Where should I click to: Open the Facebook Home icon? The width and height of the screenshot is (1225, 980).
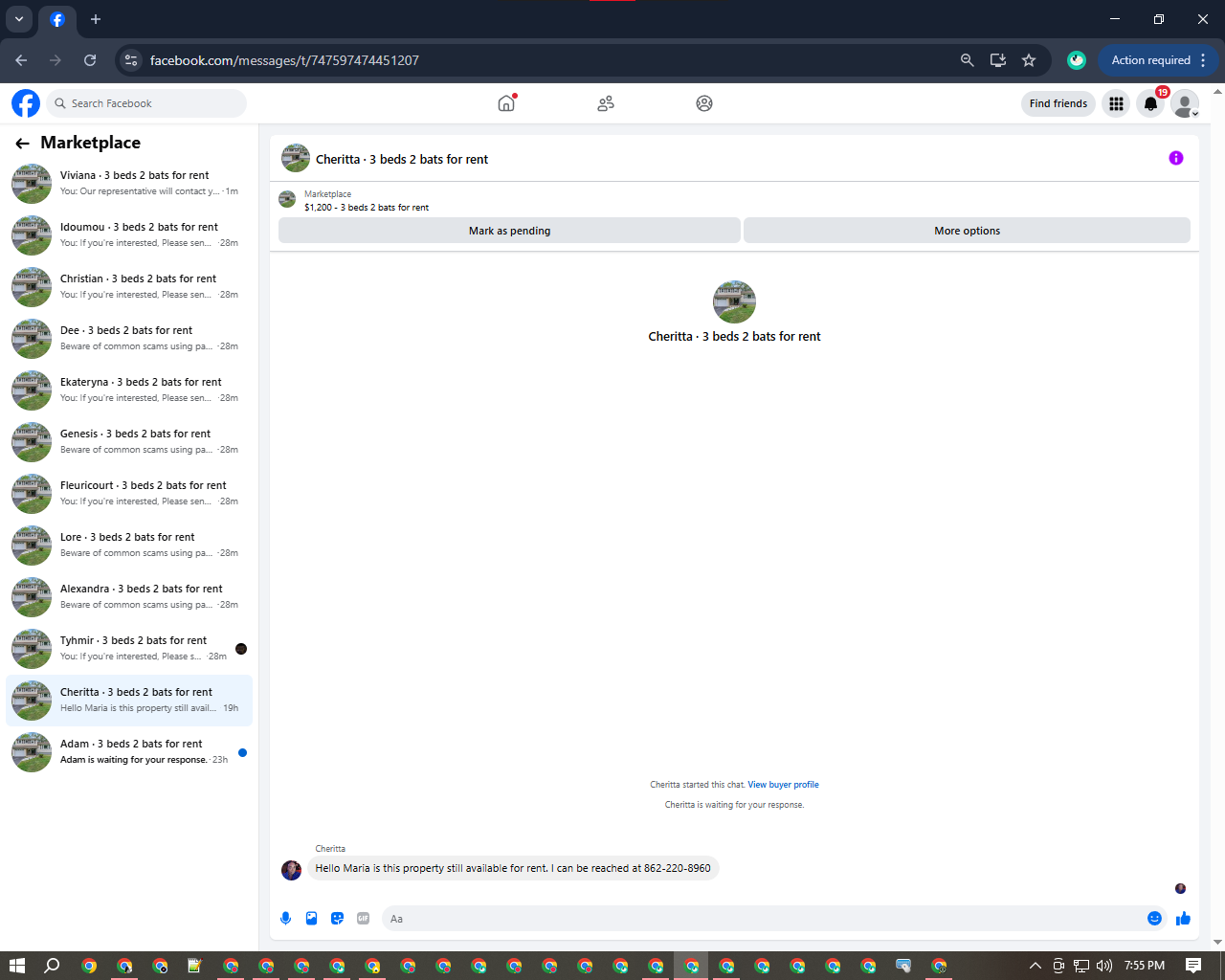pos(506,103)
